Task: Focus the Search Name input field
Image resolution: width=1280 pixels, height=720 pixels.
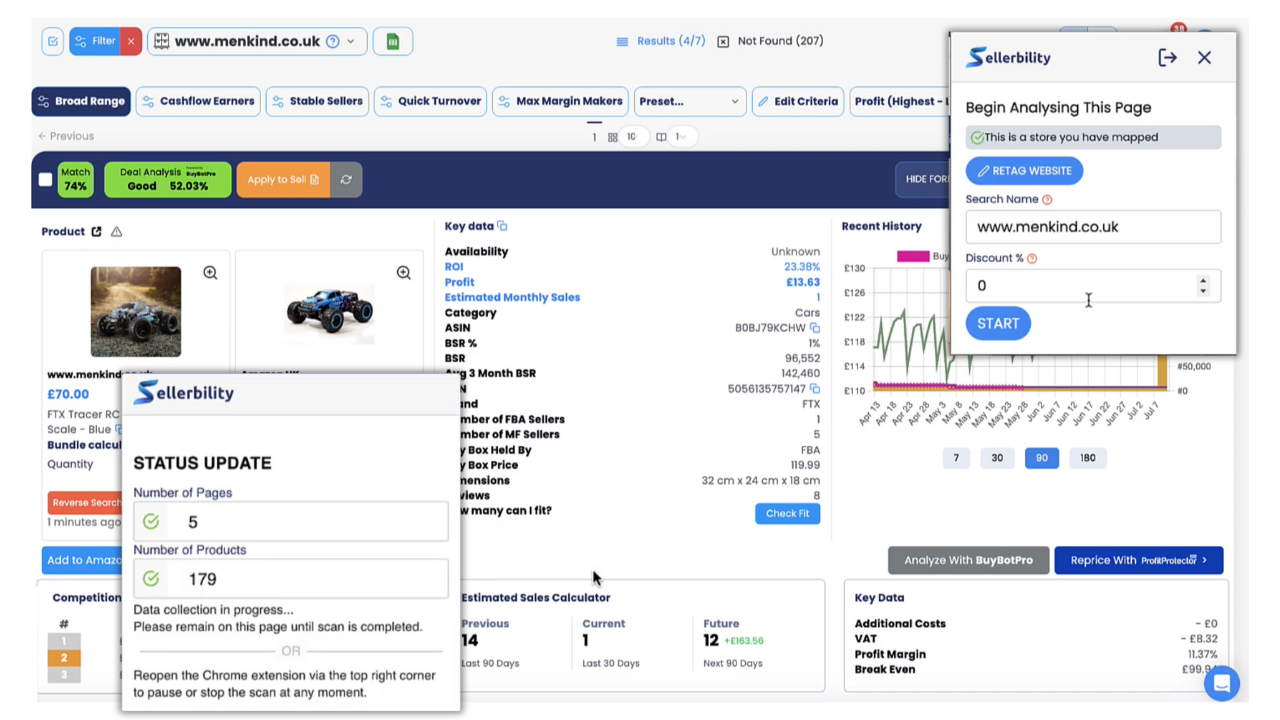Action: [1093, 227]
